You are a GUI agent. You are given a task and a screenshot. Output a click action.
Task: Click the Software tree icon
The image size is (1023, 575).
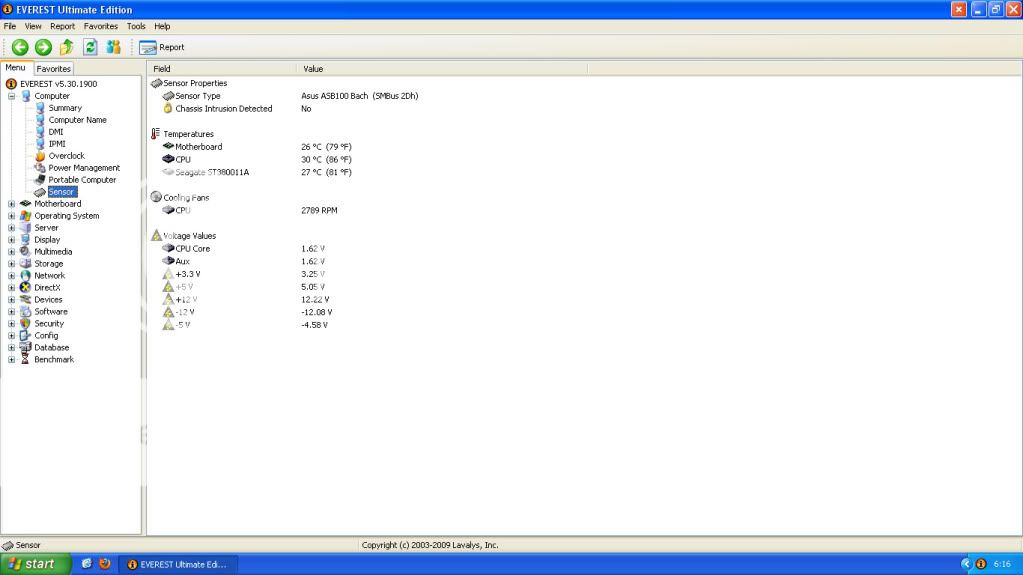(x=25, y=311)
